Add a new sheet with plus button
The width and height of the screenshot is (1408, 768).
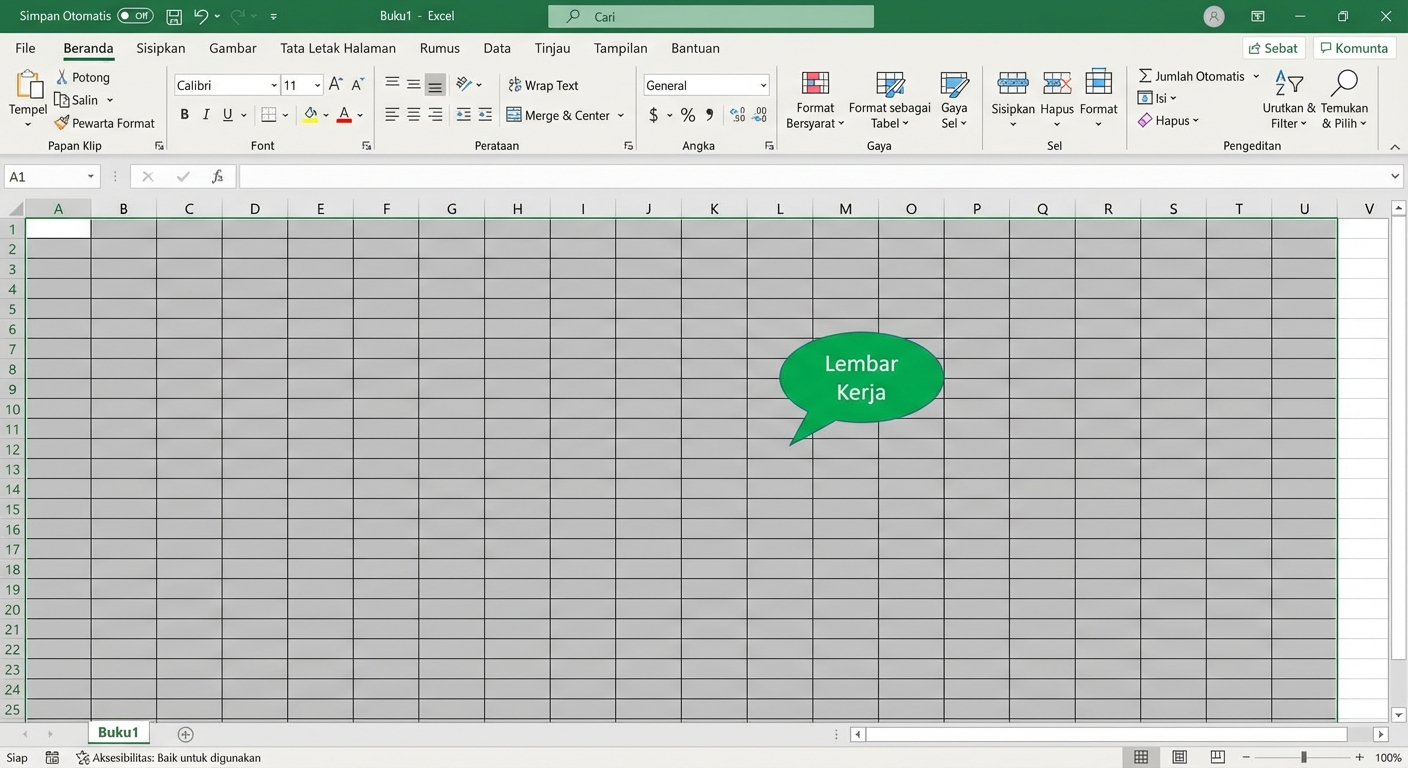[185, 733]
